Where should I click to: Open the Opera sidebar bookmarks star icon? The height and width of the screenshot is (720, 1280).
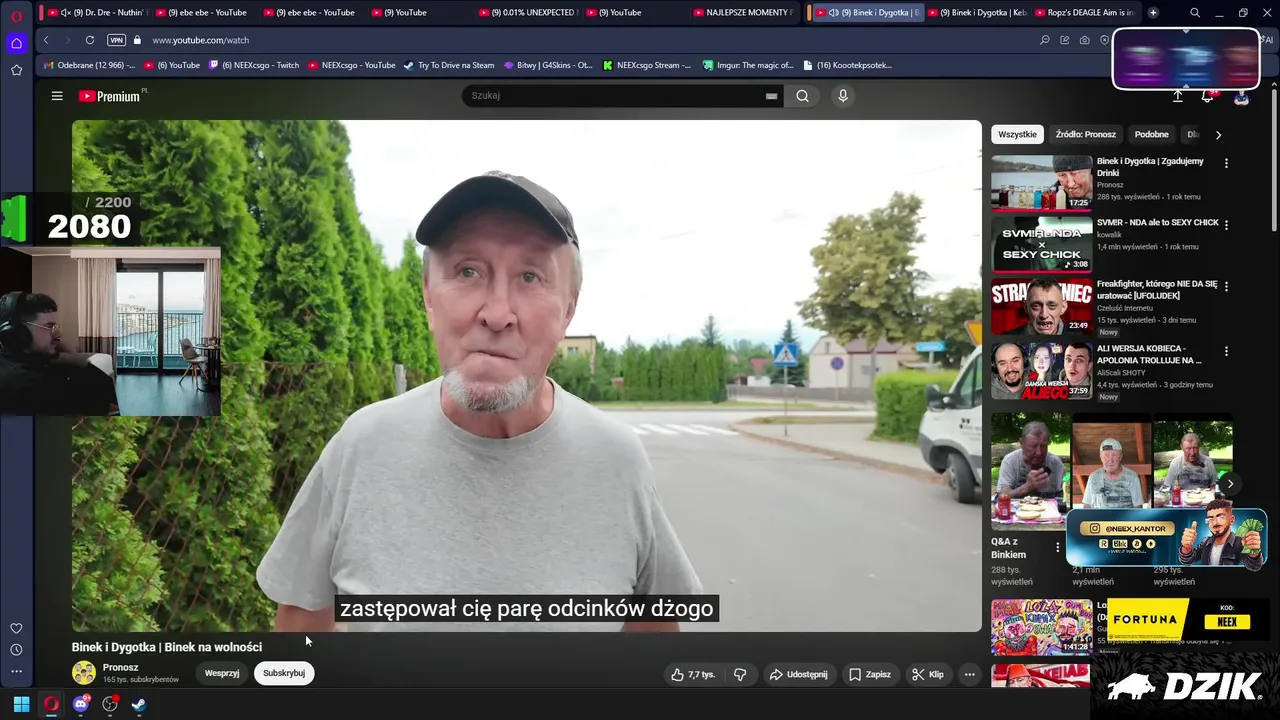(x=16, y=70)
